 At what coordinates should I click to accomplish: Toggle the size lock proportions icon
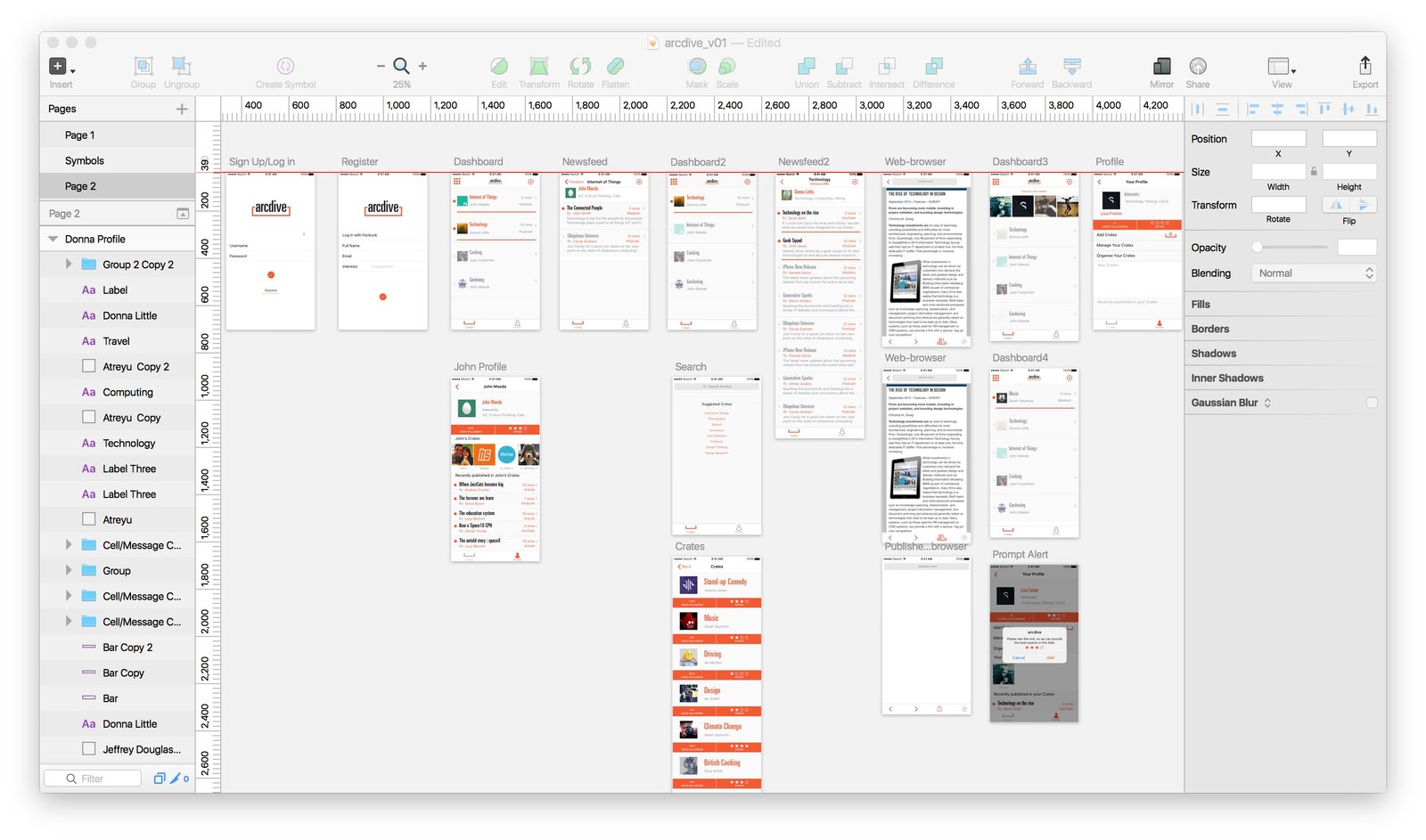point(1314,171)
